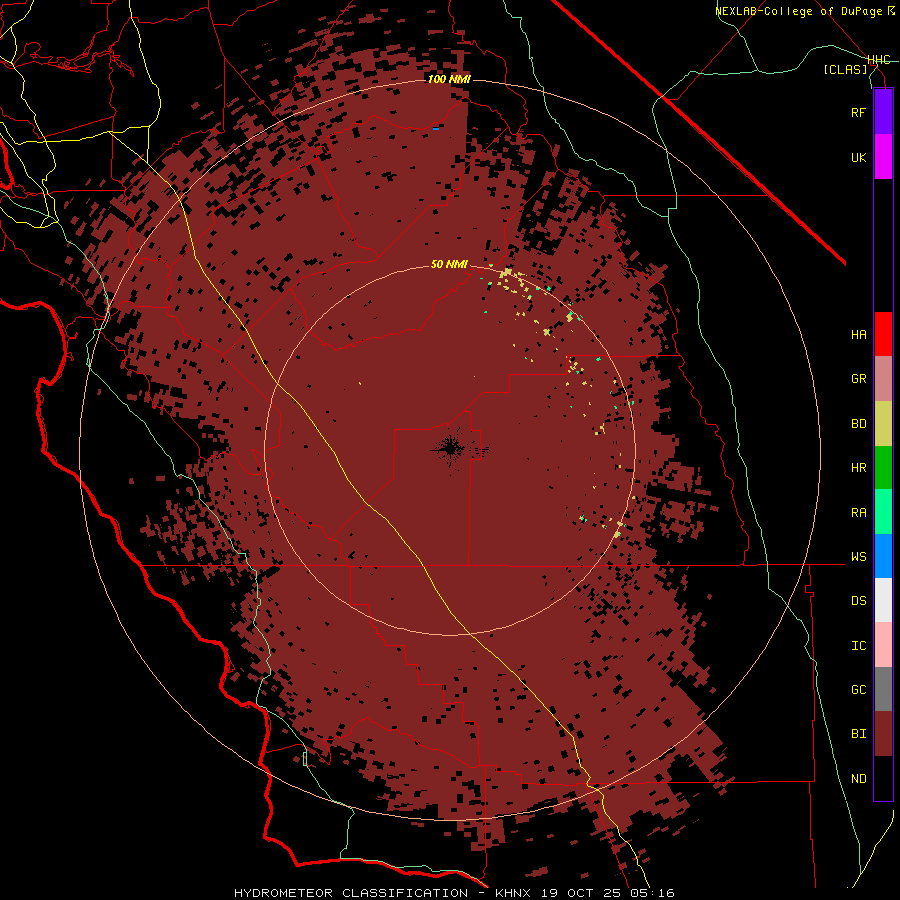Select the GR pink legend swatch

pyautogui.click(x=883, y=379)
